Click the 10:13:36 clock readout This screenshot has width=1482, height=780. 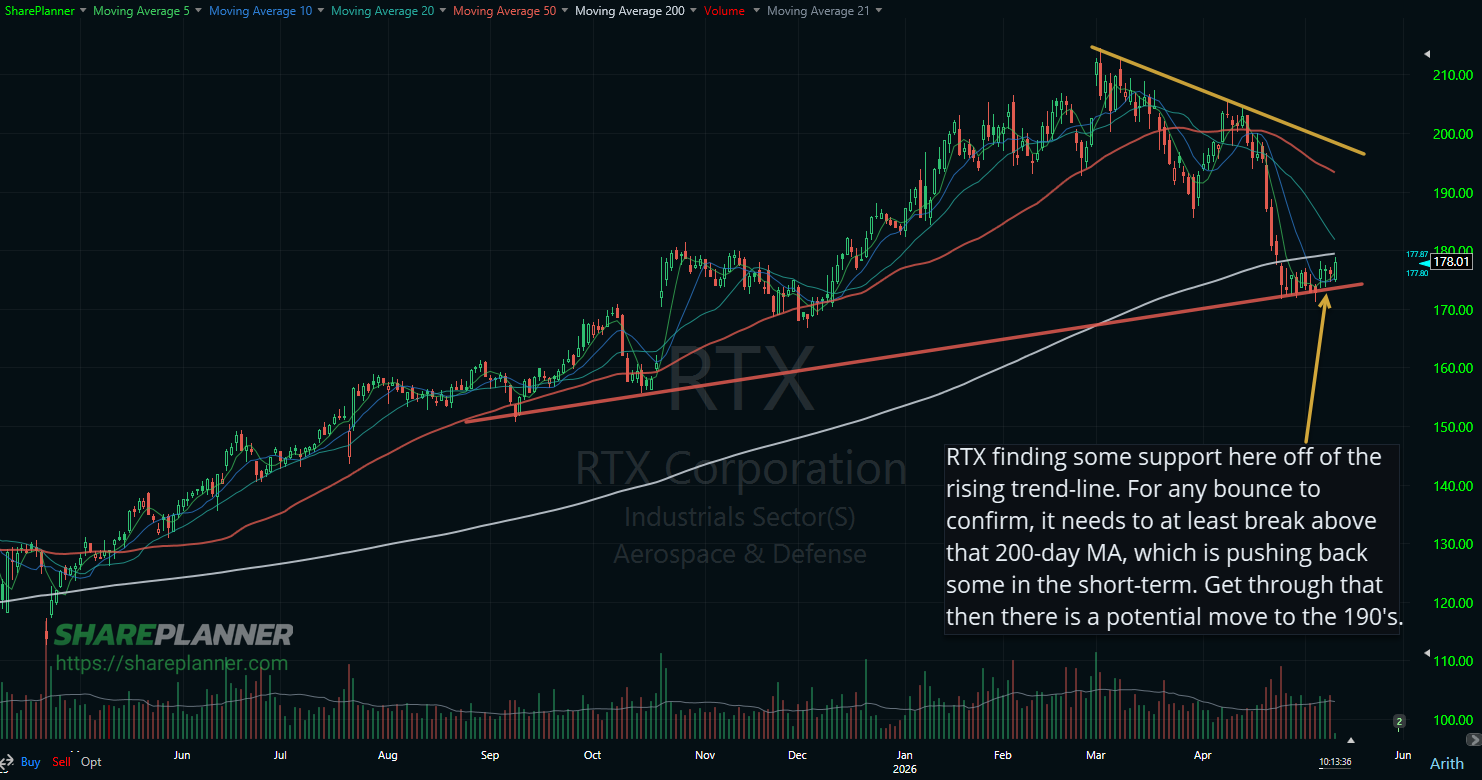(1335, 762)
